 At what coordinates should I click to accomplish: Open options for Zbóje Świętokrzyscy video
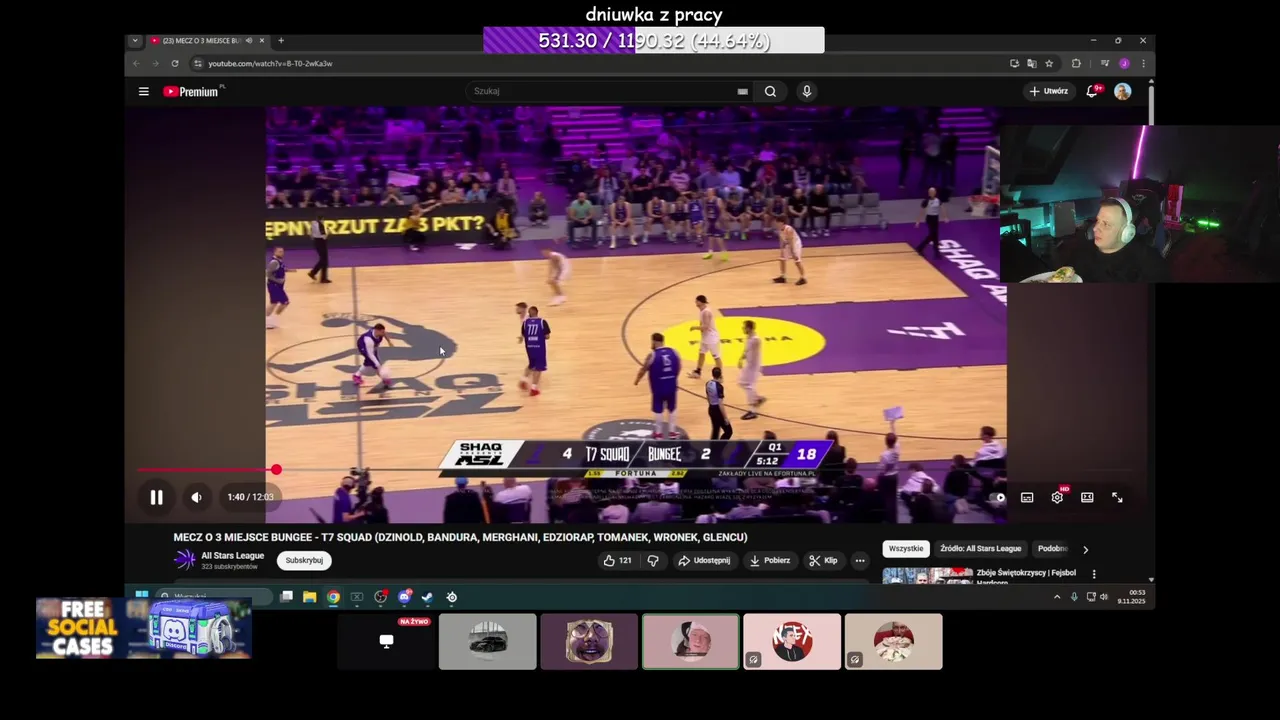pyautogui.click(x=1093, y=574)
